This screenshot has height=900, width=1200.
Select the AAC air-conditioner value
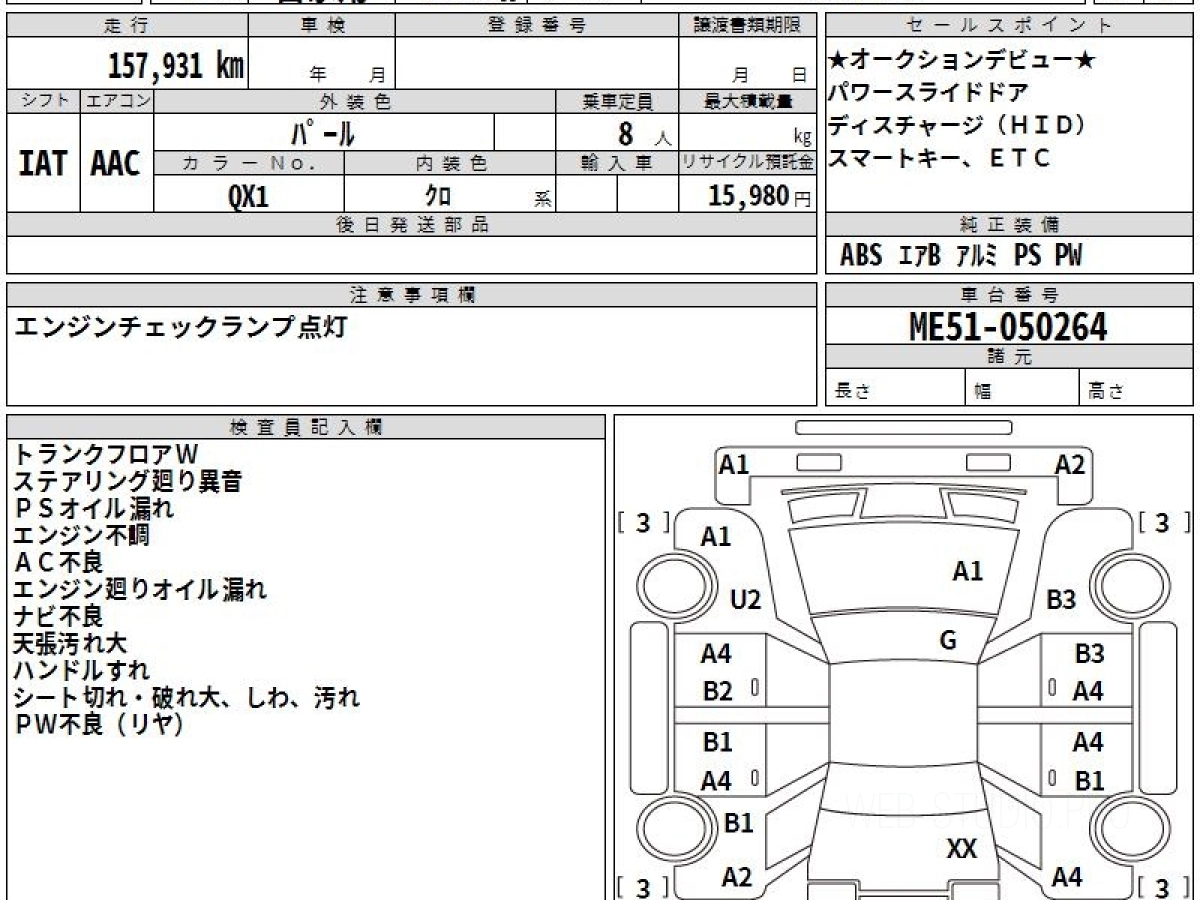pyautogui.click(x=116, y=163)
